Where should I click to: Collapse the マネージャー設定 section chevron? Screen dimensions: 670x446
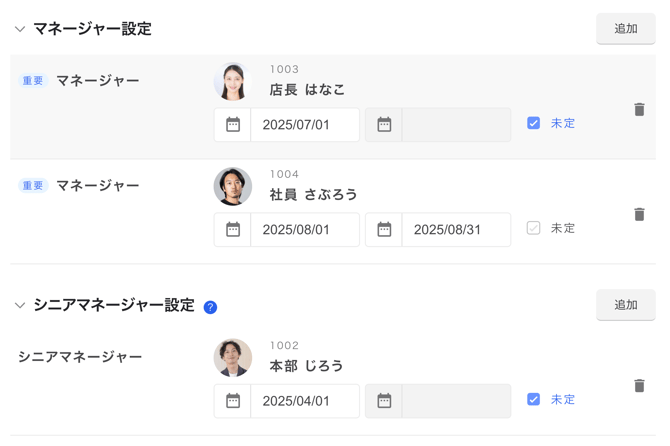[x=20, y=29]
